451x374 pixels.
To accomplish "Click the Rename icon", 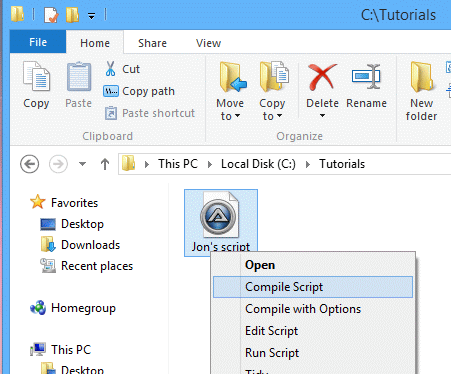I will click(366, 77).
